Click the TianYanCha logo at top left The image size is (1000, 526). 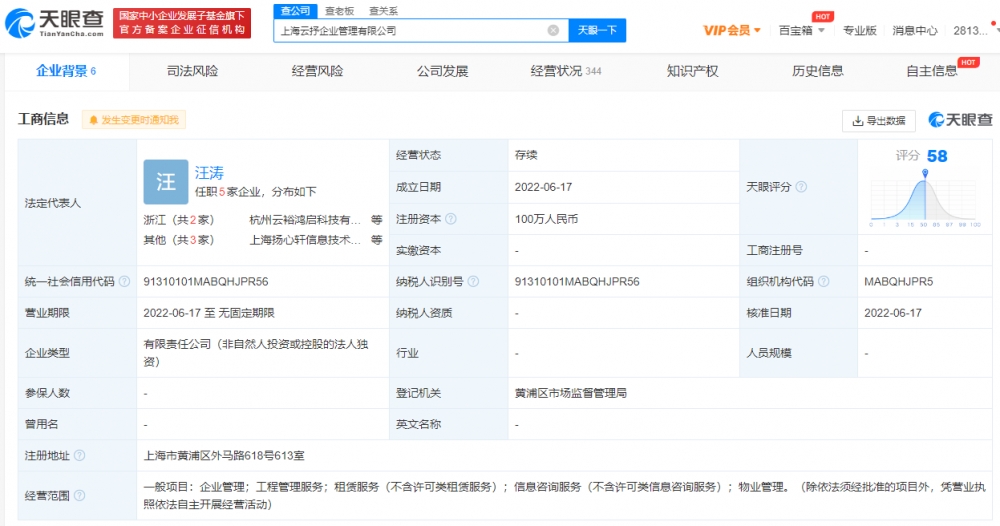(54, 23)
